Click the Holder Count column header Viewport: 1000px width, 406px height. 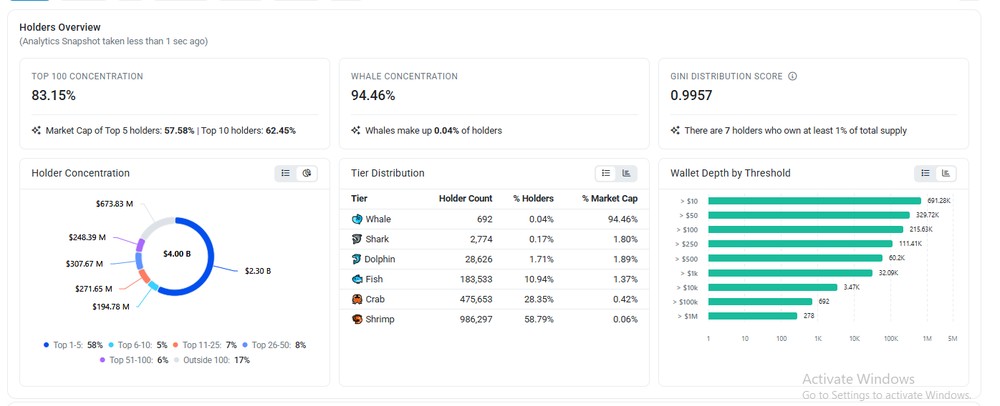coord(466,199)
